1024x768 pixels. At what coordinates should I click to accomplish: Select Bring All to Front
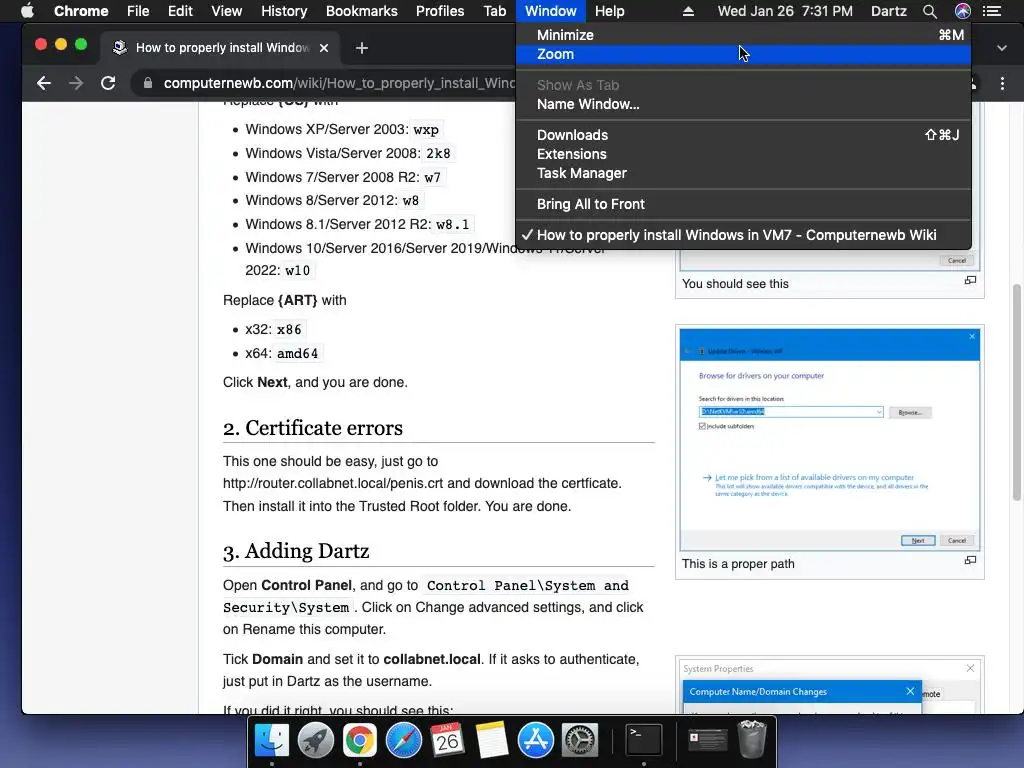(x=743, y=204)
